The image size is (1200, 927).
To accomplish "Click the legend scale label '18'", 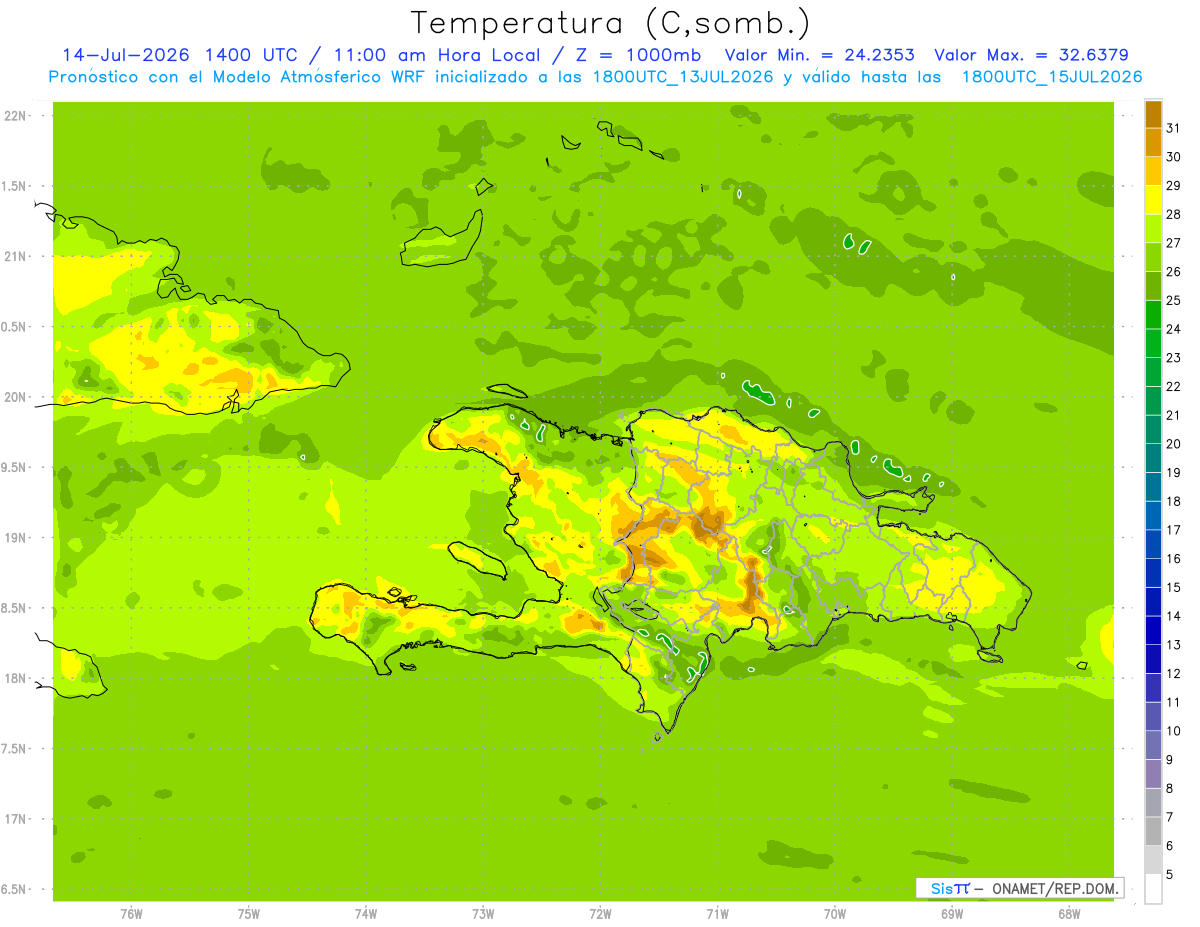I will pyautogui.click(x=1173, y=501).
